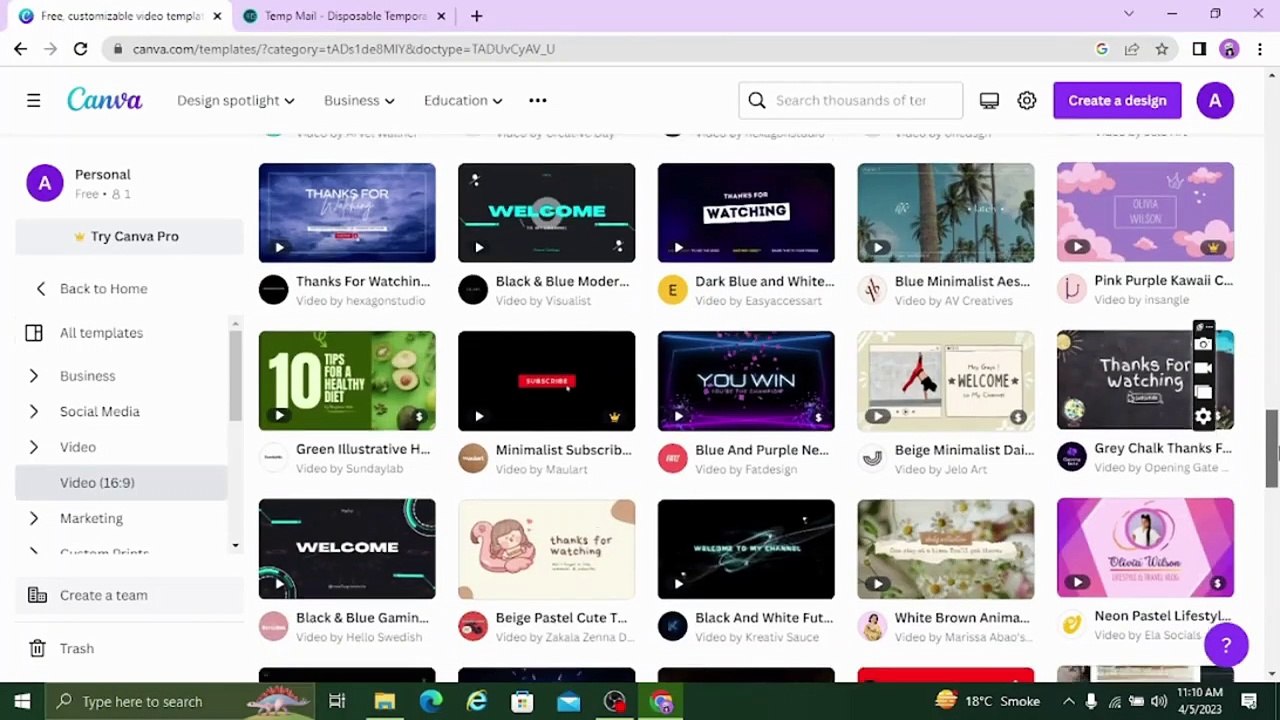Go Back to Home in sidebar
The width and height of the screenshot is (1280, 720).
pos(103,289)
